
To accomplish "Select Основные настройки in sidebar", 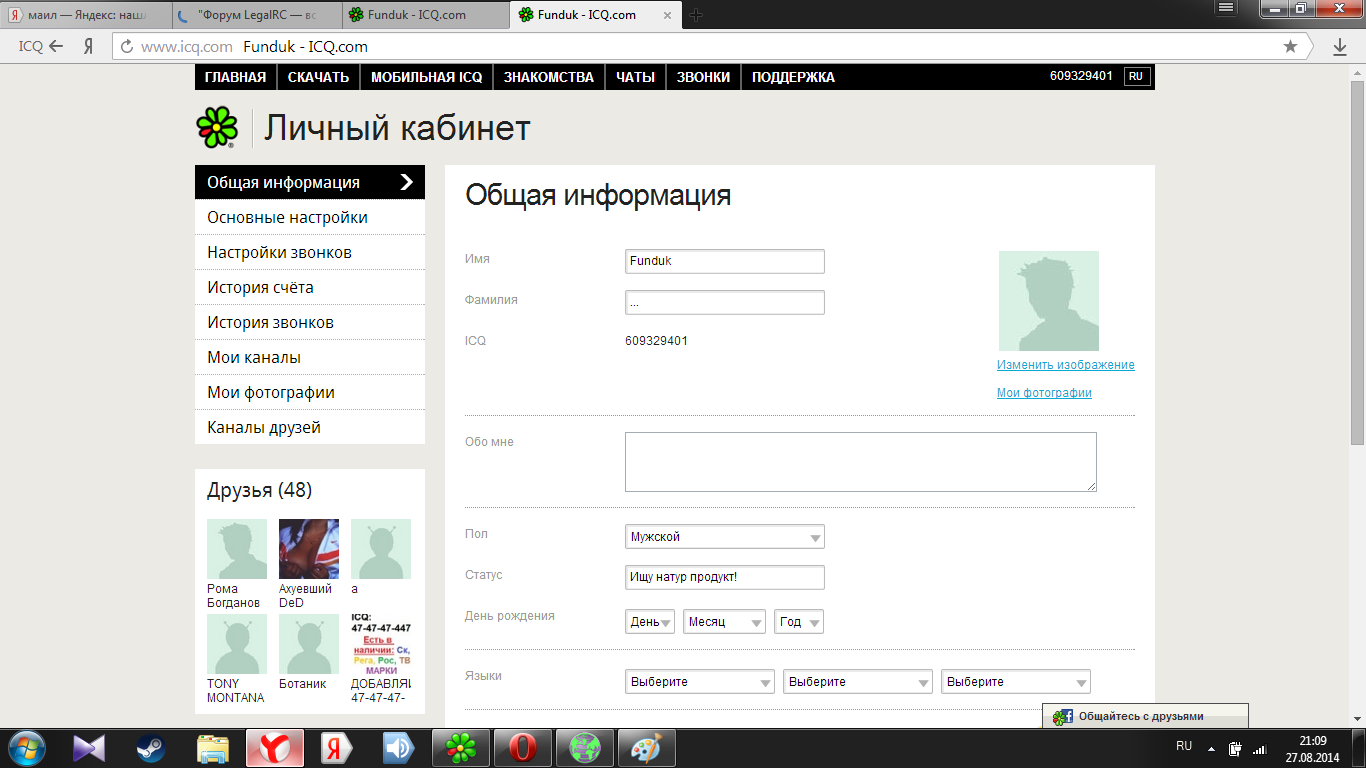I will [310, 217].
